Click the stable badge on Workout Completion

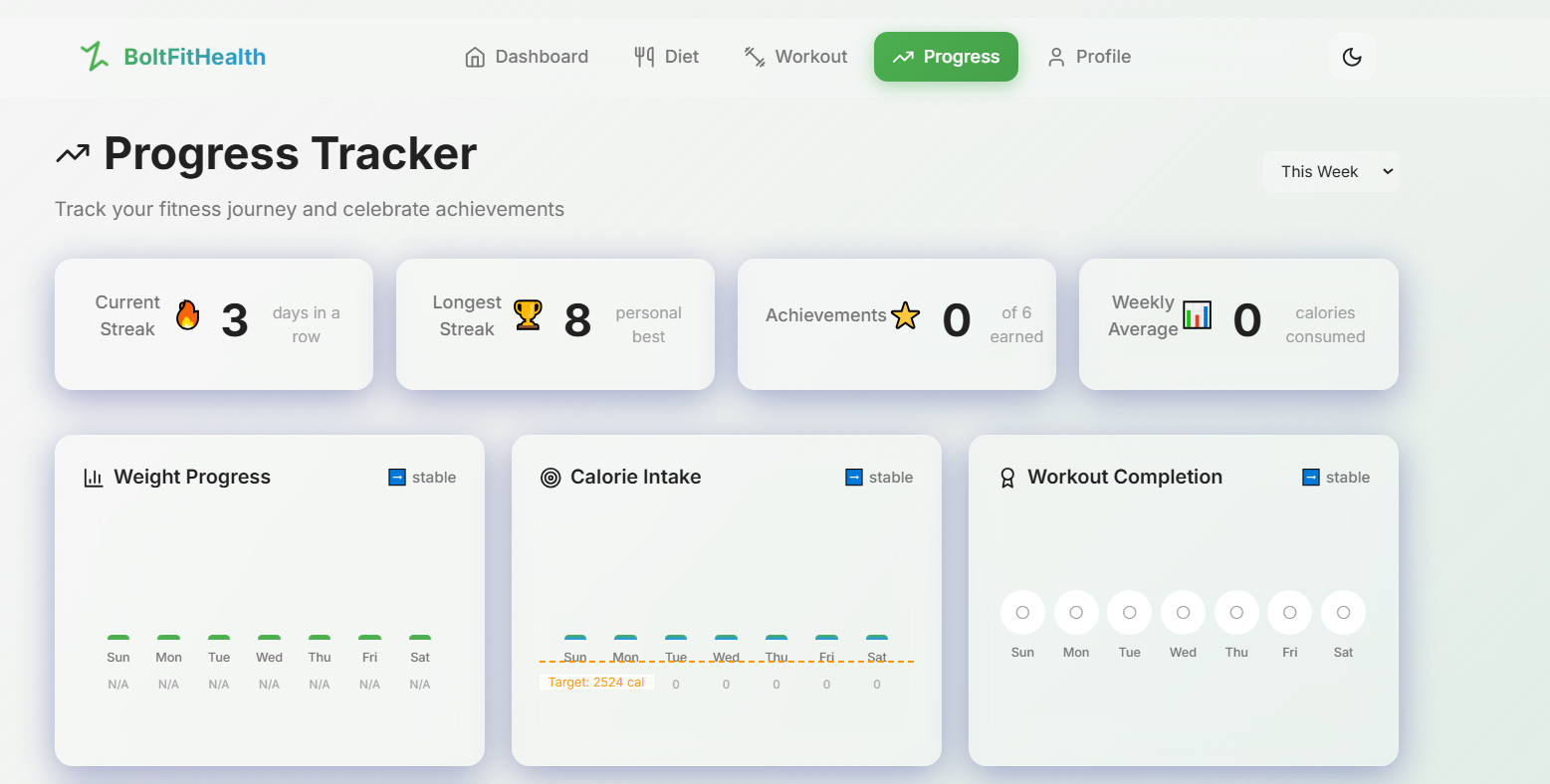1335,478
